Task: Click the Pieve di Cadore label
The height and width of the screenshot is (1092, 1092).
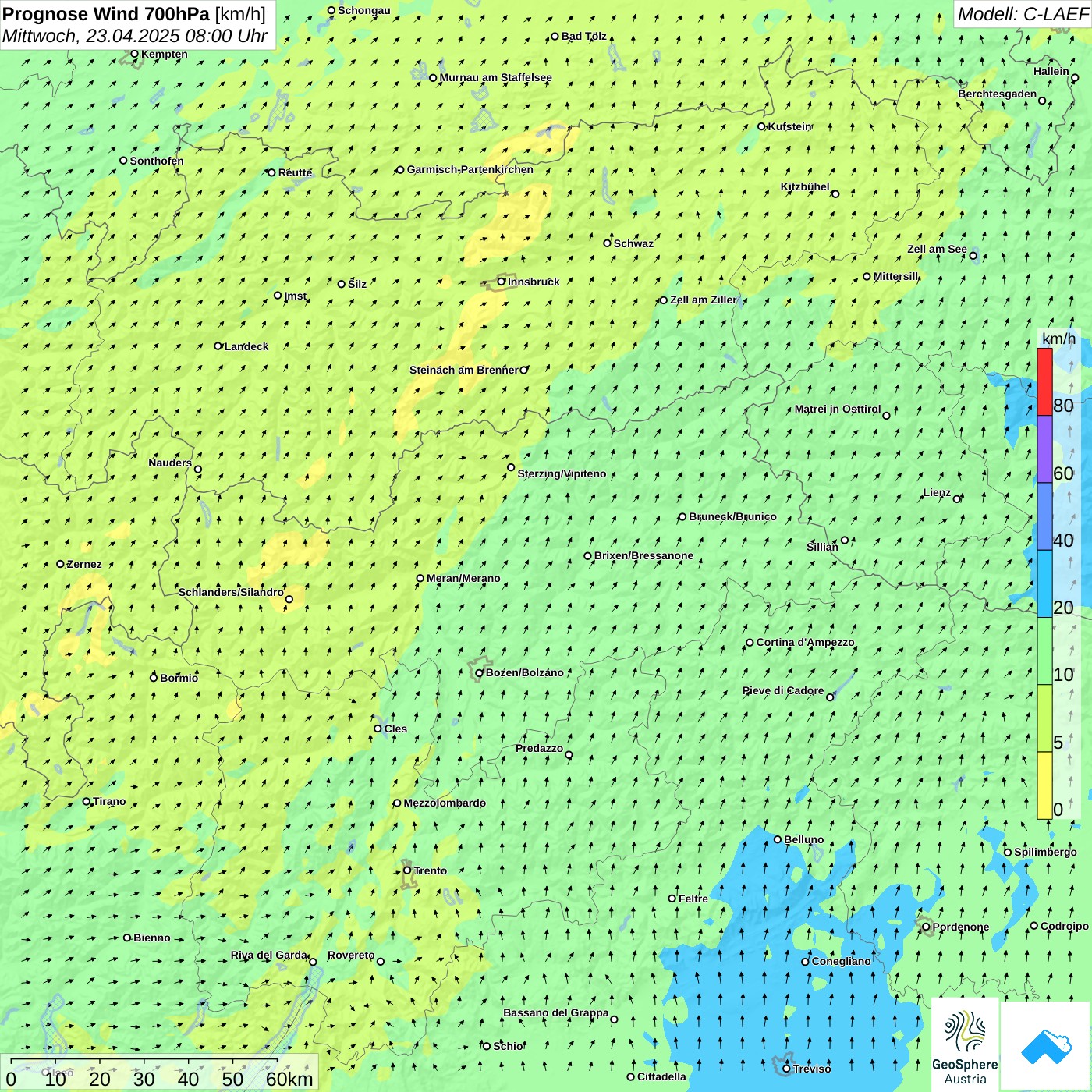Action: pos(783,690)
